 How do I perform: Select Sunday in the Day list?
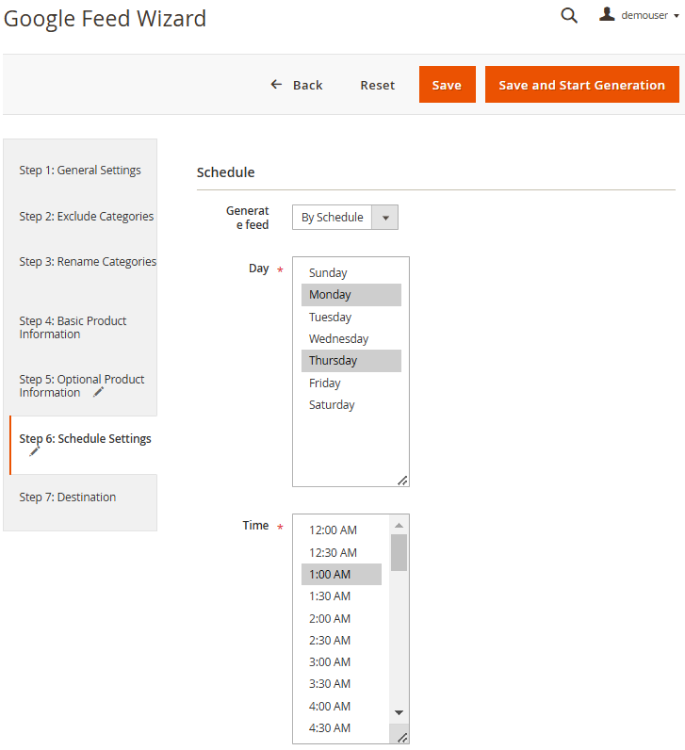(x=351, y=273)
